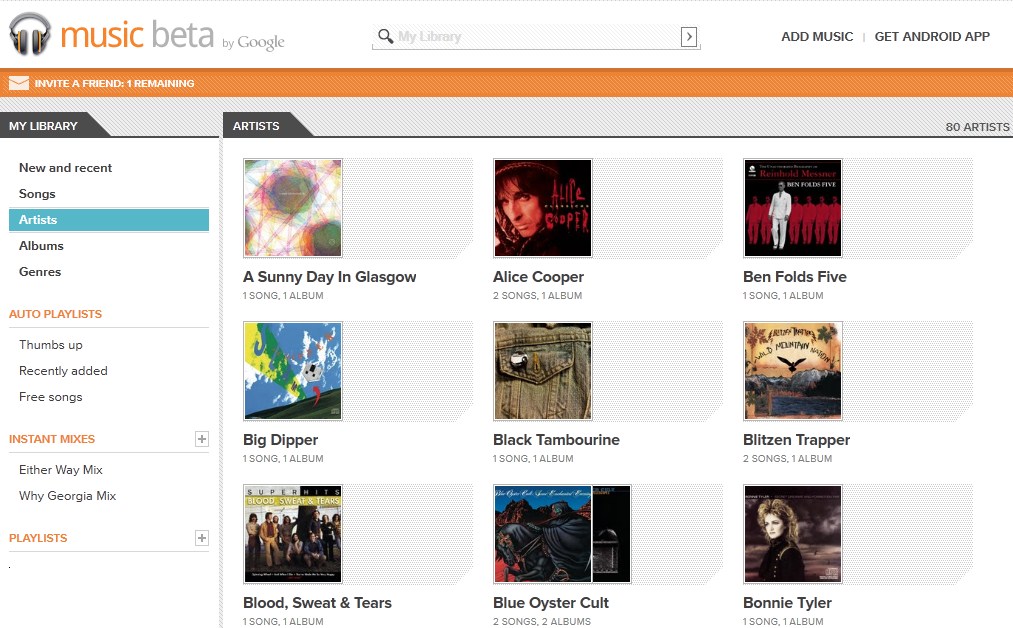
Task: Click the INSTANT MIXES section heading
Action: 52,439
